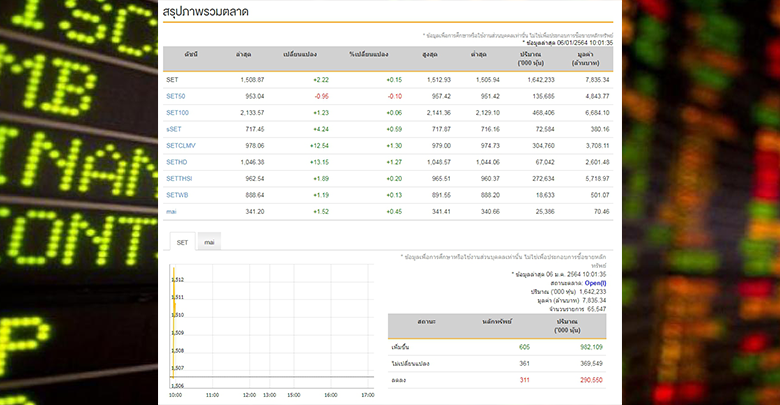Click the sSET index link

pos(174,129)
